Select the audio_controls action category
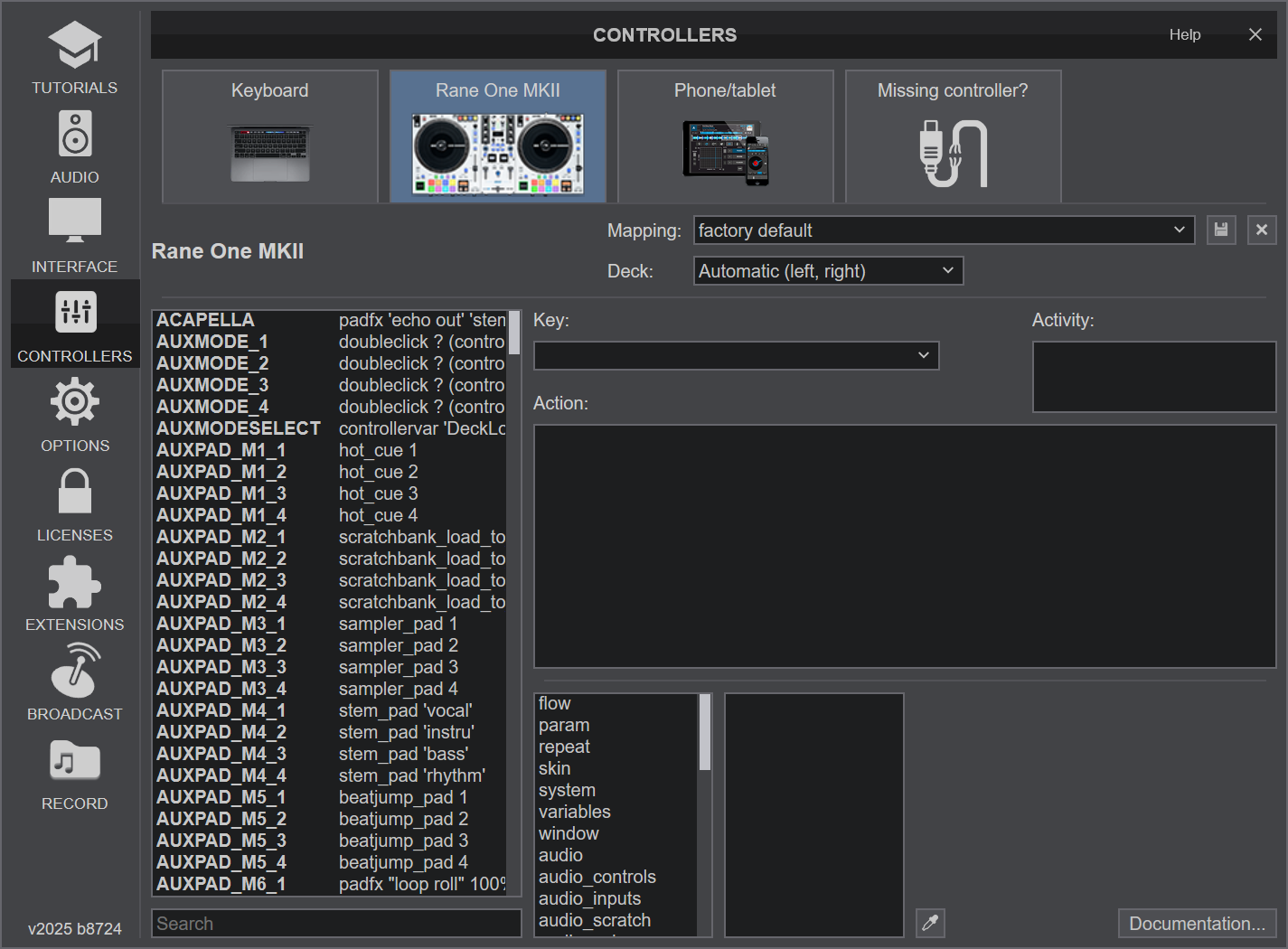 pos(616,877)
